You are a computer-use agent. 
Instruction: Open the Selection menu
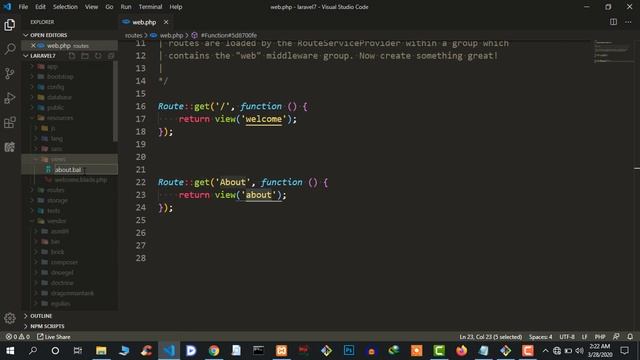click(x=65, y=7)
